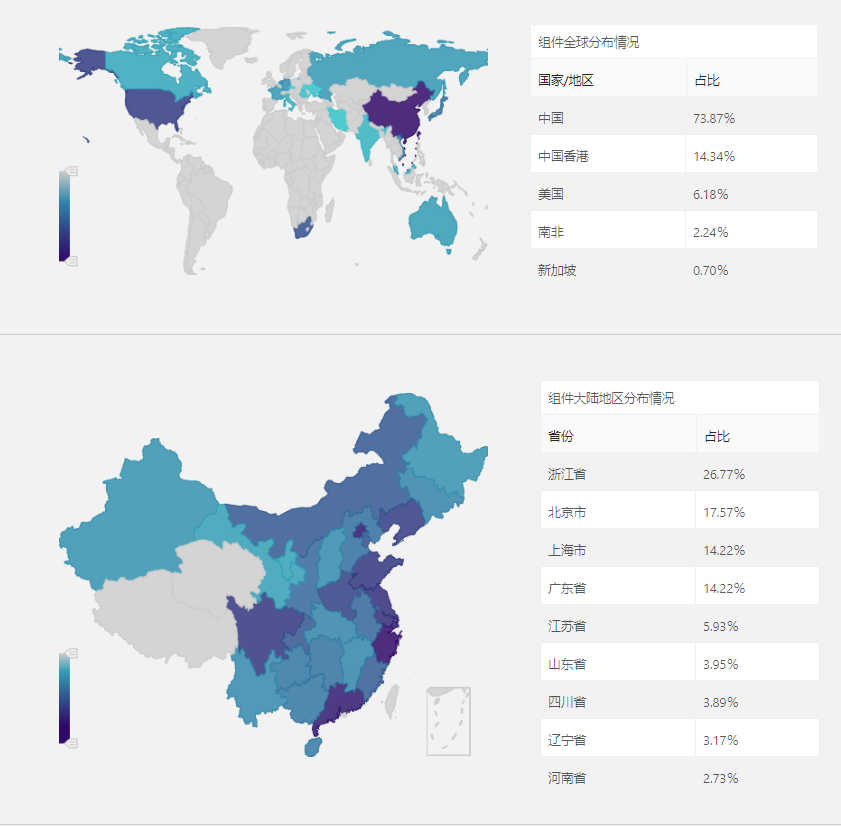Click the 17.57% value
Viewport: 841px width, 826px height.
[724, 513]
